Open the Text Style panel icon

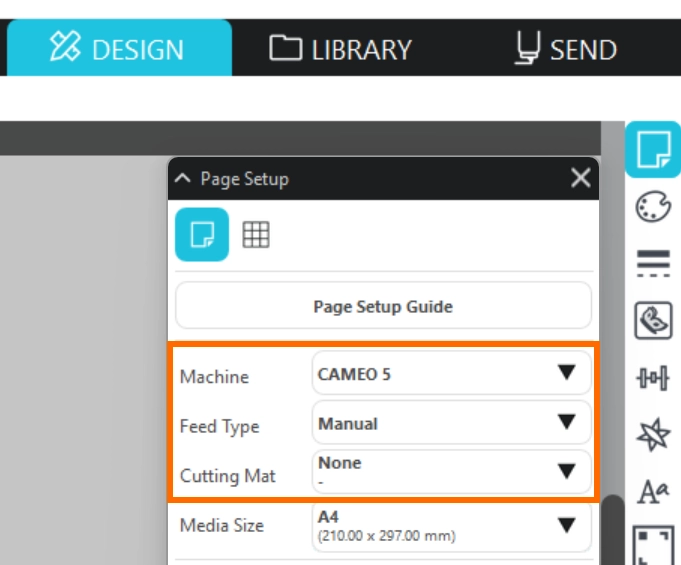[653, 492]
